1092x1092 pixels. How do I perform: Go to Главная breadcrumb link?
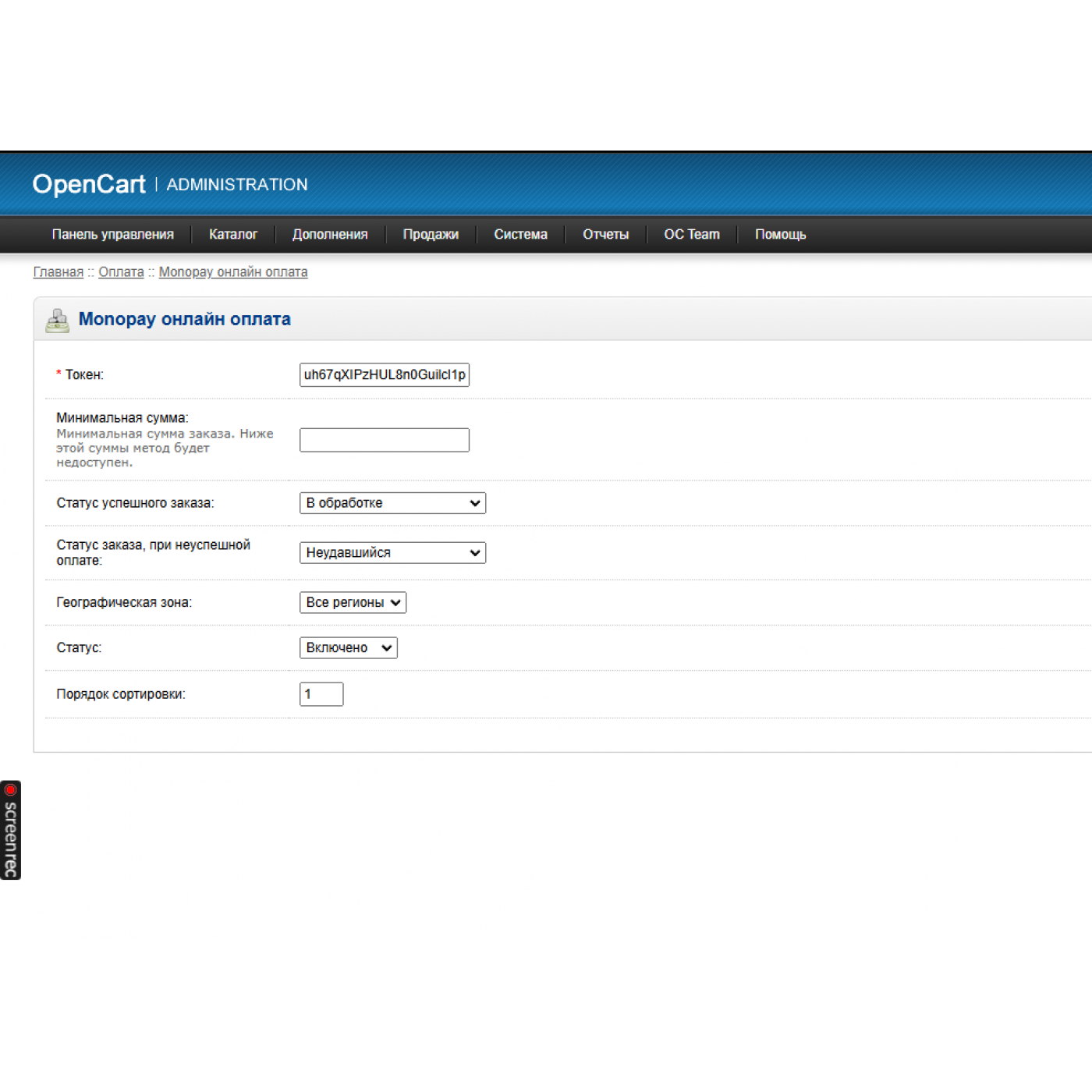(58, 272)
